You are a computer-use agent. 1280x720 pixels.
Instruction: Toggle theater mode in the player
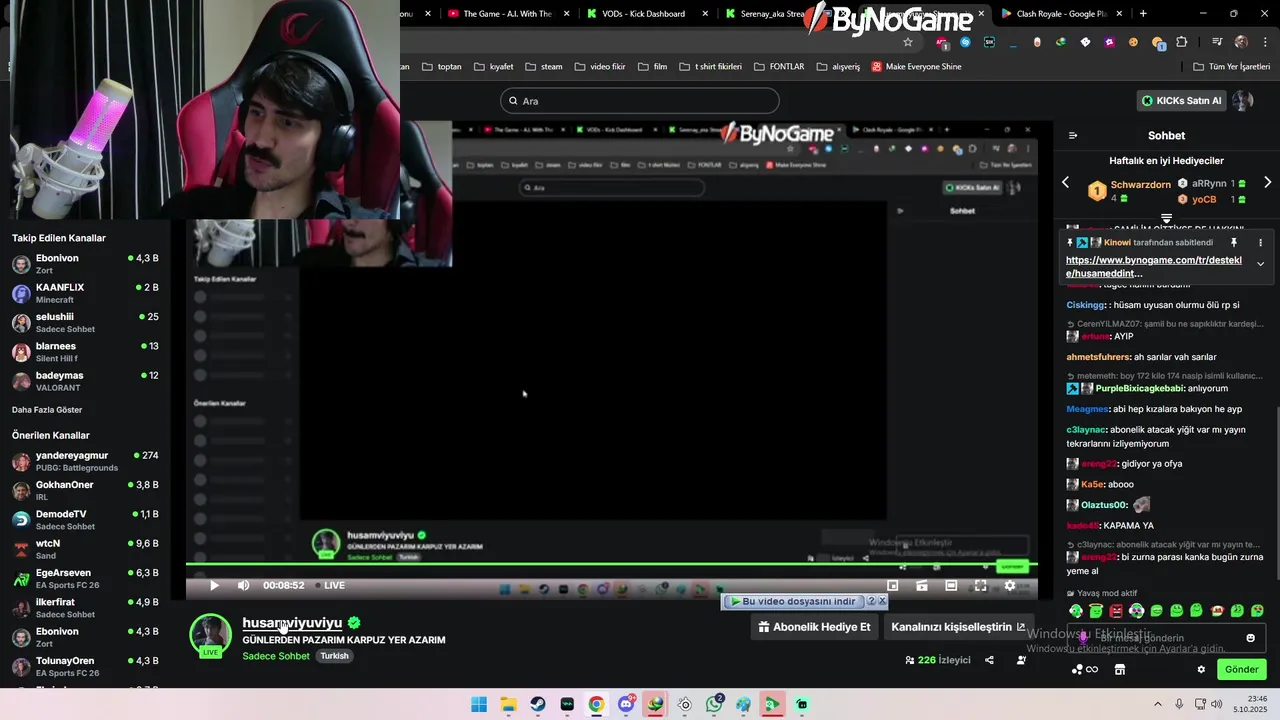tap(951, 586)
